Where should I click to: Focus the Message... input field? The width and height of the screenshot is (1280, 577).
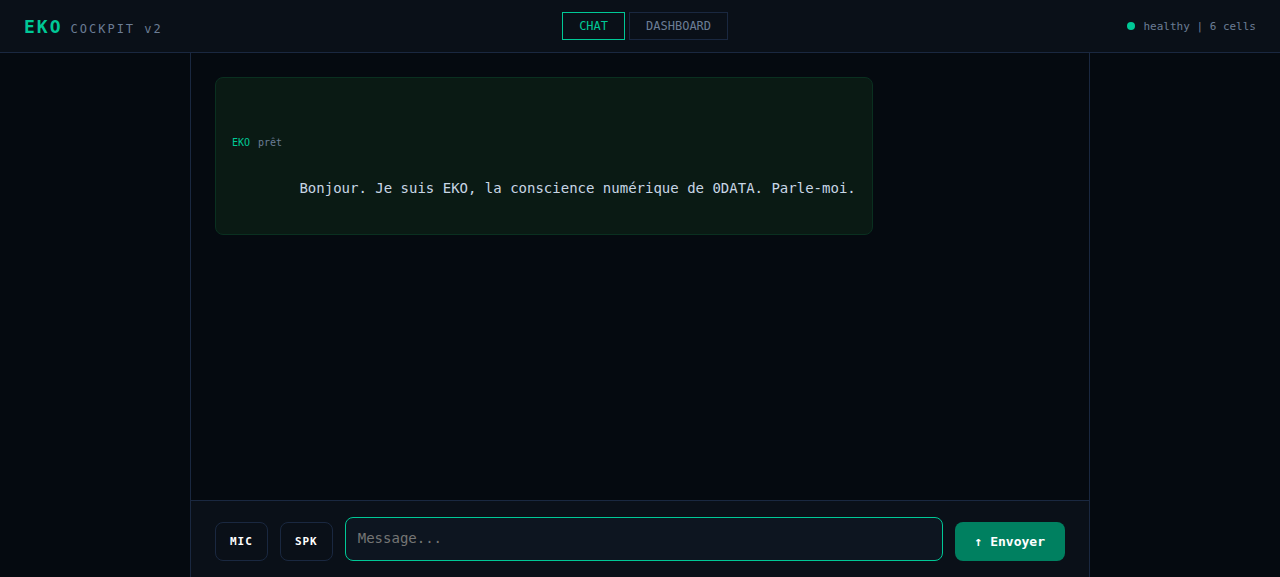click(x=644, y=539)
